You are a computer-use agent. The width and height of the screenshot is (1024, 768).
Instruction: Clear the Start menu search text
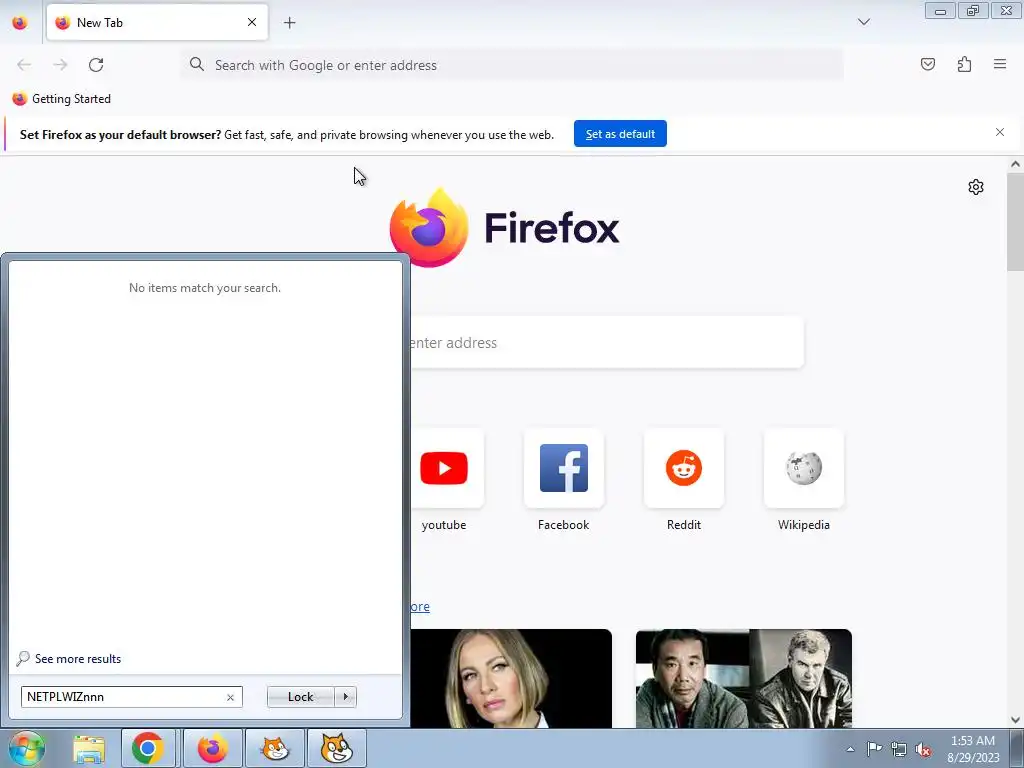(x=230, y=697)
